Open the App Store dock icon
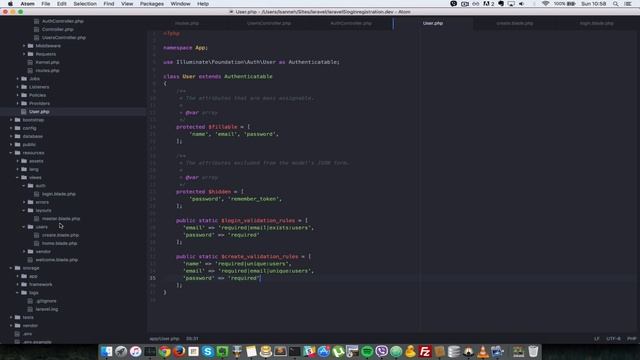 pyautogui.click(x=323, y=351)
